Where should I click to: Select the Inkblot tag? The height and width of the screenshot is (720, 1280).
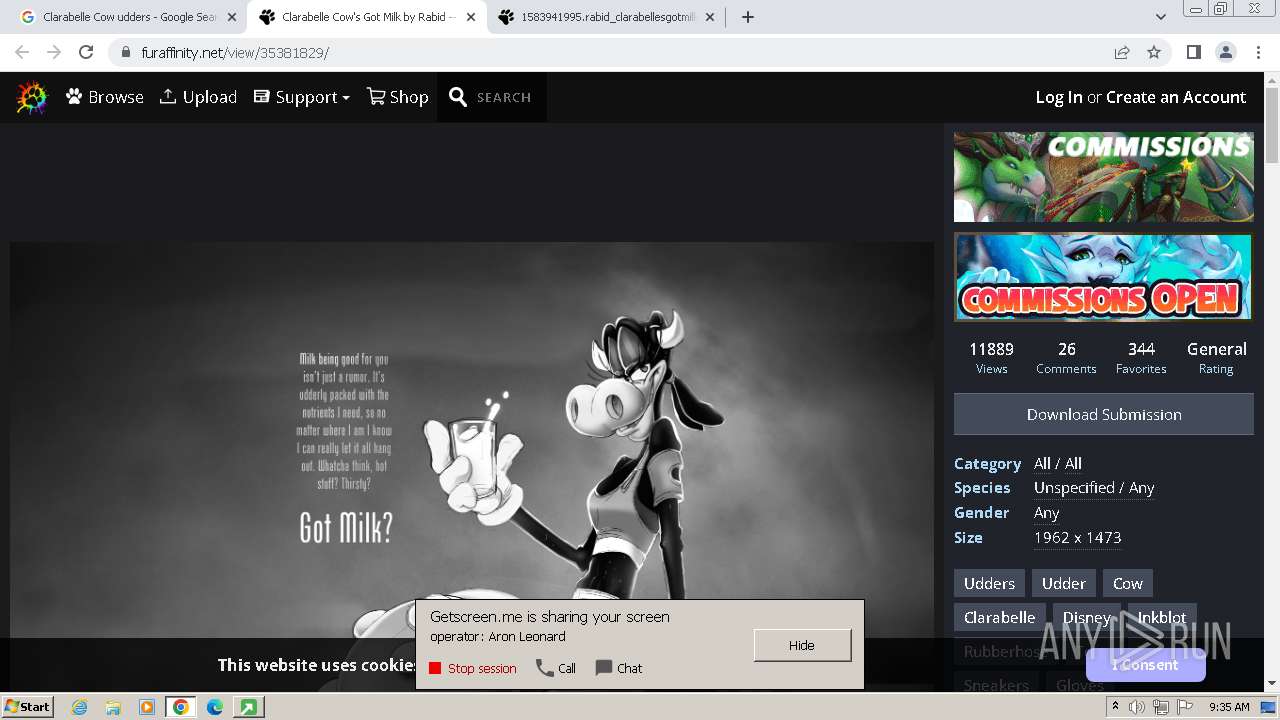coord(1162,617)
